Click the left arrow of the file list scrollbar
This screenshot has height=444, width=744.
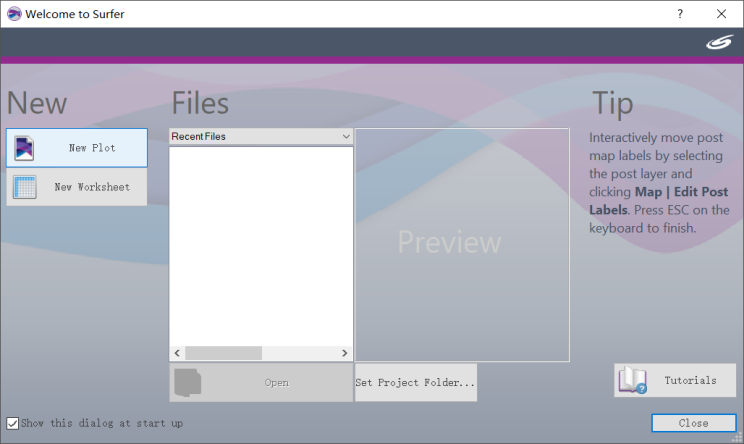[x=177, y=353]
